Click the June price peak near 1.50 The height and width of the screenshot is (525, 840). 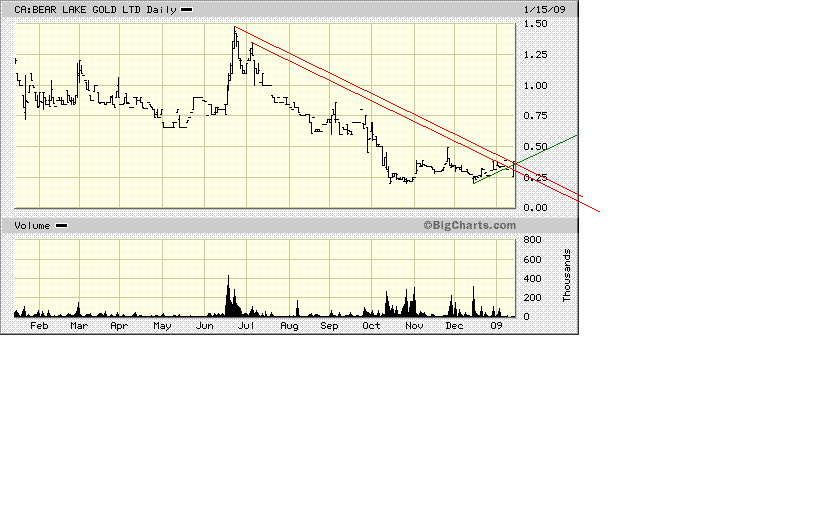click(235, 29)
